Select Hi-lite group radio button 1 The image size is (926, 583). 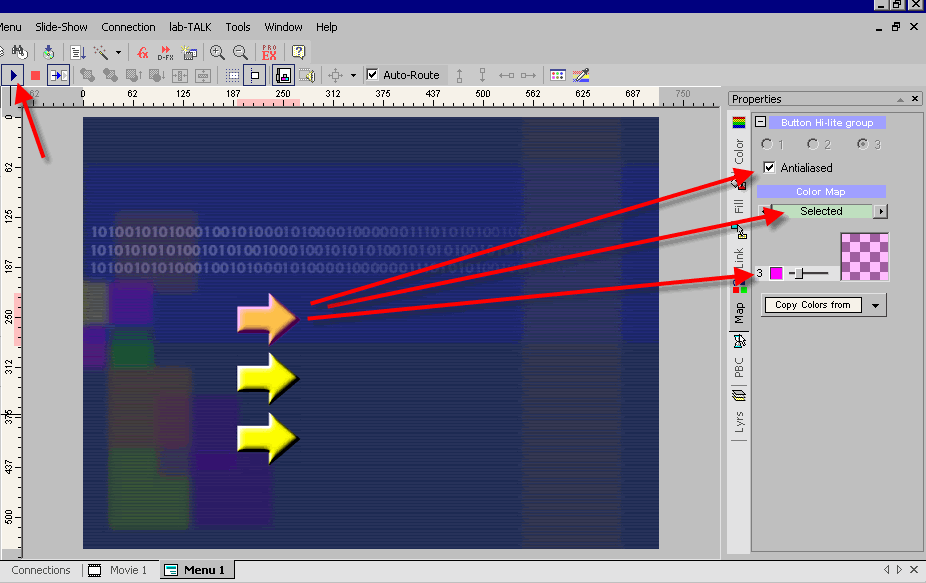(x=767, y=144)
